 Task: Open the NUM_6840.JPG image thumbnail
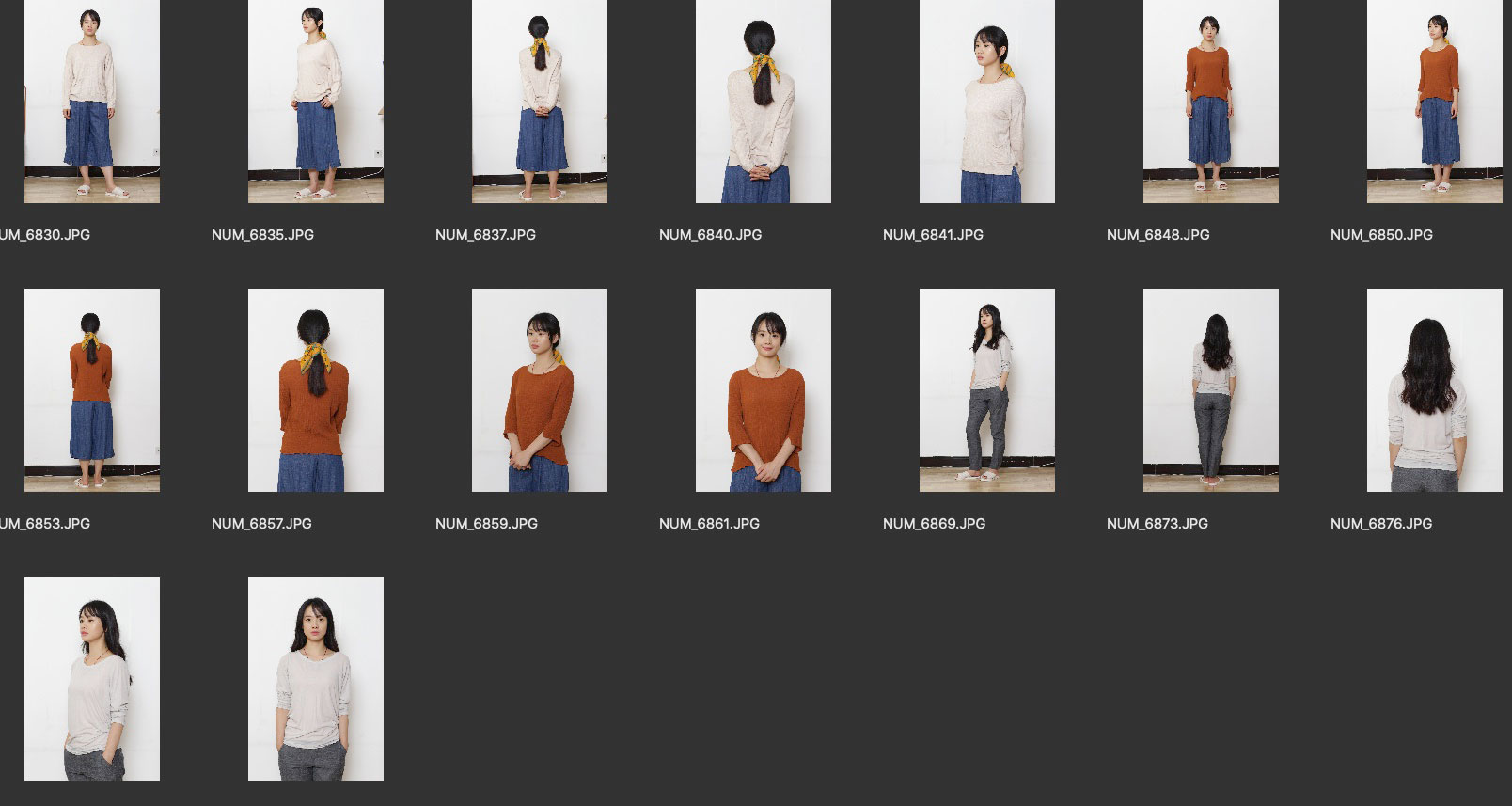pyautogui.click(x=764, y=102)
